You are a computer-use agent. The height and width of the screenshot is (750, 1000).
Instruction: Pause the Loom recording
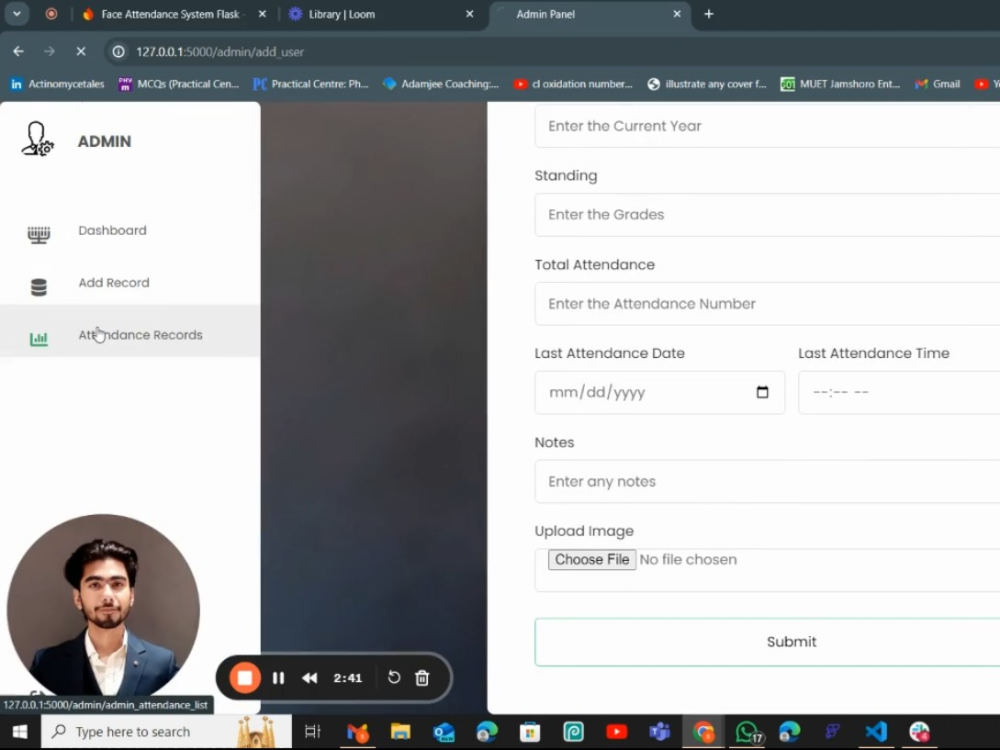tap(278, 677)
